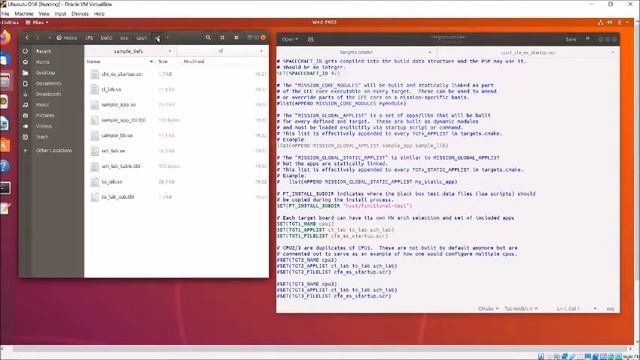This screenshot has width=640, height=360.
Task: Open Ubuntu Software from dock
Action: point(5,144)
